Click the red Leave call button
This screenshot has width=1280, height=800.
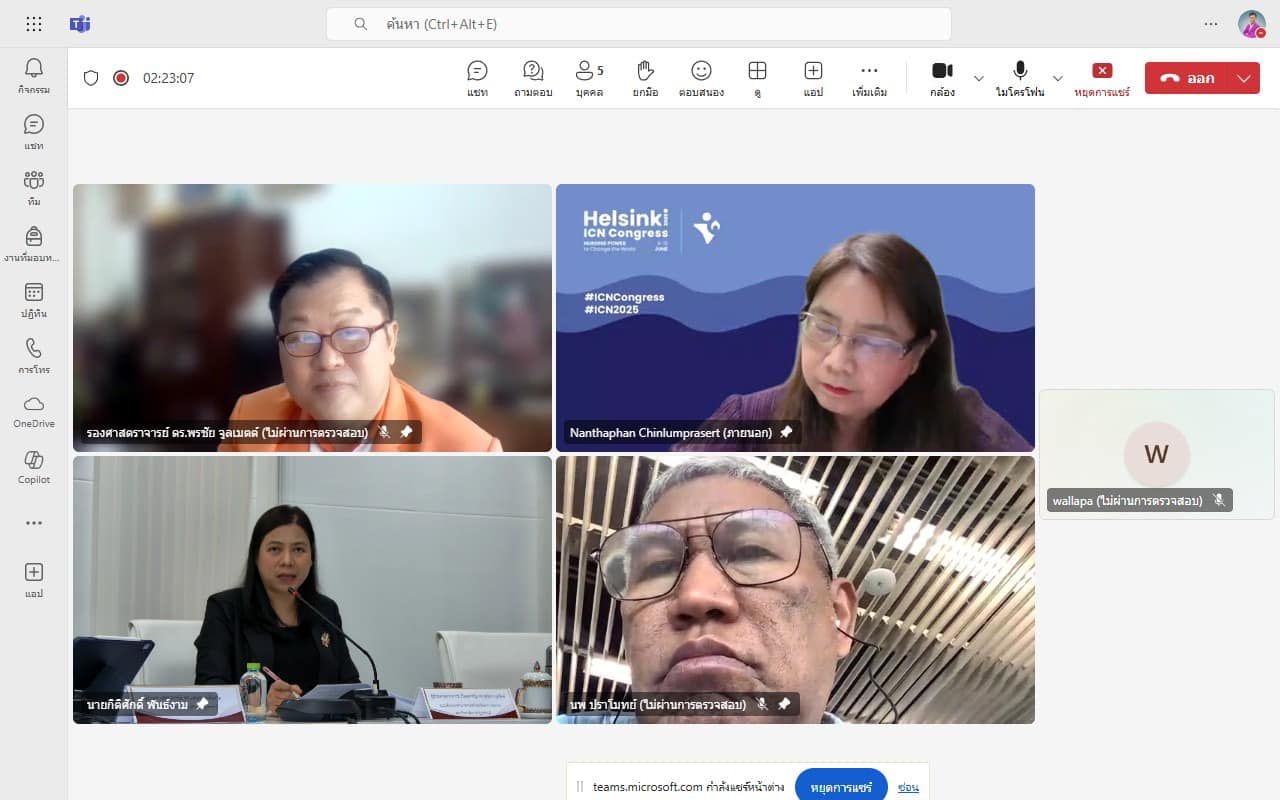pos(1187,78)
